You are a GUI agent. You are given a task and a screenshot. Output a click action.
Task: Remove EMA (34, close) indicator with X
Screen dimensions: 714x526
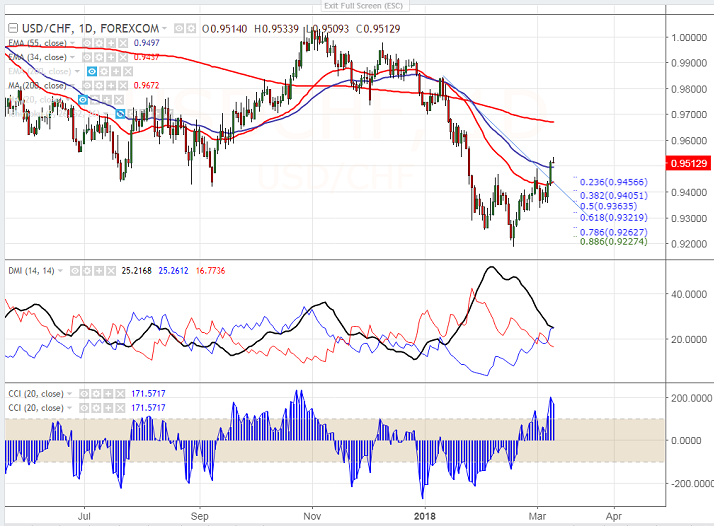click(123, 57)
